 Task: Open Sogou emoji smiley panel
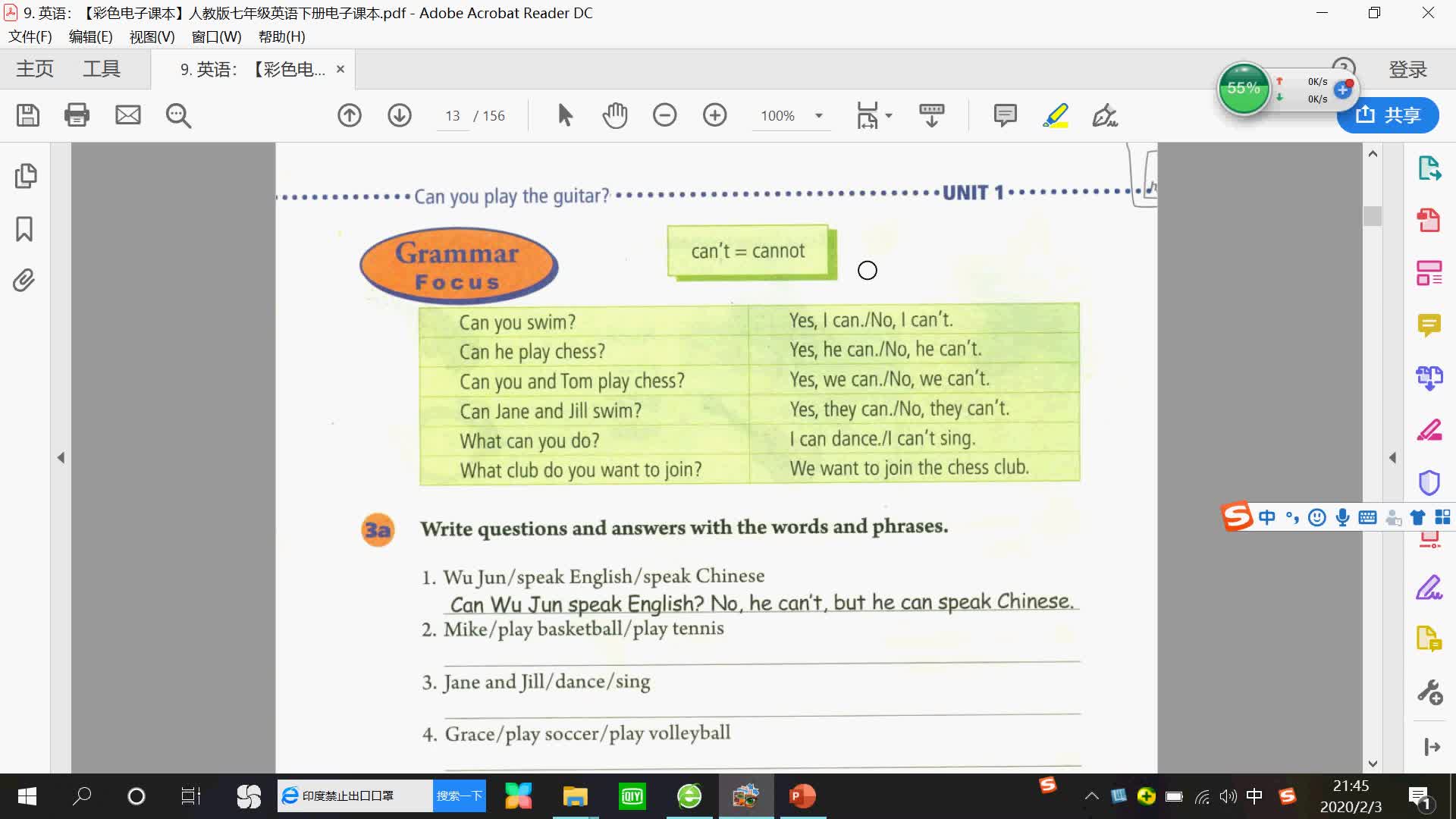point(1317,517)
